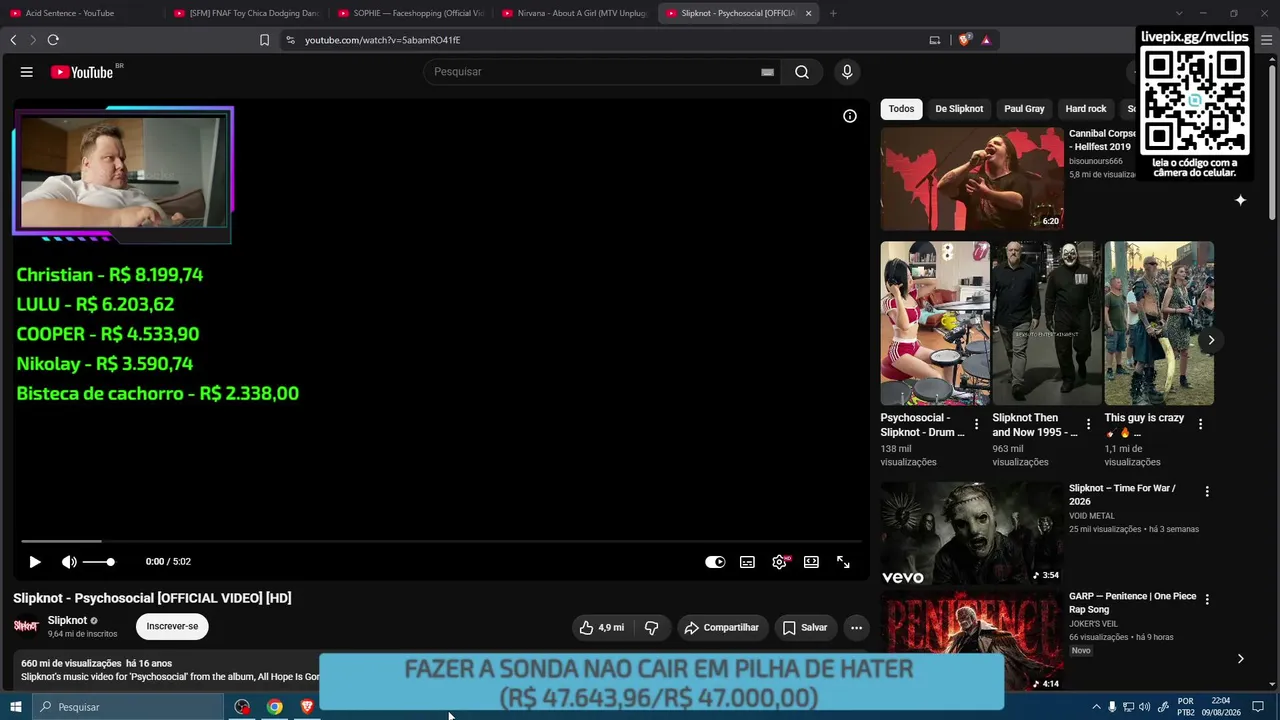
Task: Open the browser tab search dropdown
Action: (1179, 13)
